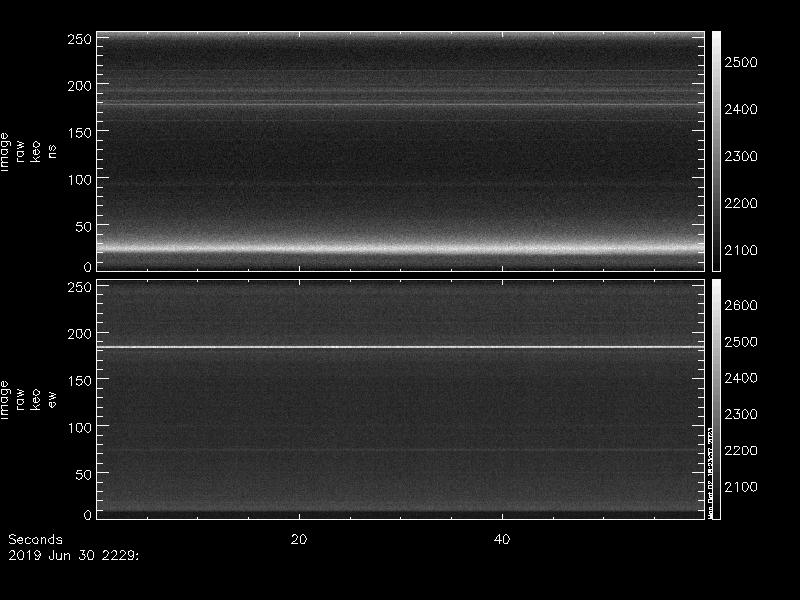The height and width of the screenshot is (600, 800).
Task: Click '2100' on the ns colorbar scale
Action: coord(741,250)
